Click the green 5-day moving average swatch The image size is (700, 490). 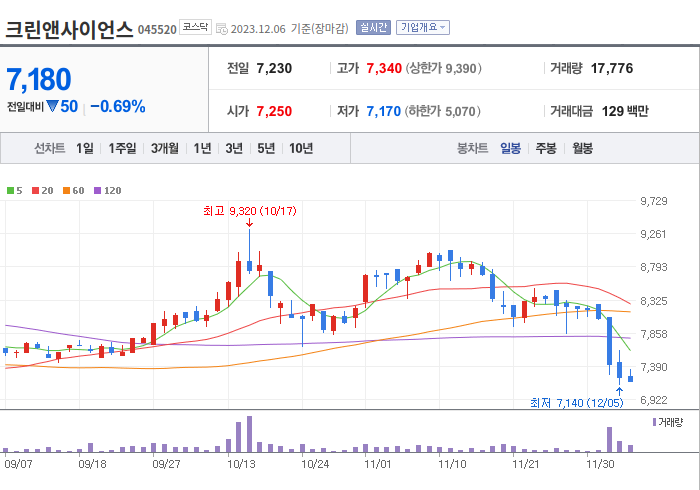pyautogui.click(x=10, y=191)
